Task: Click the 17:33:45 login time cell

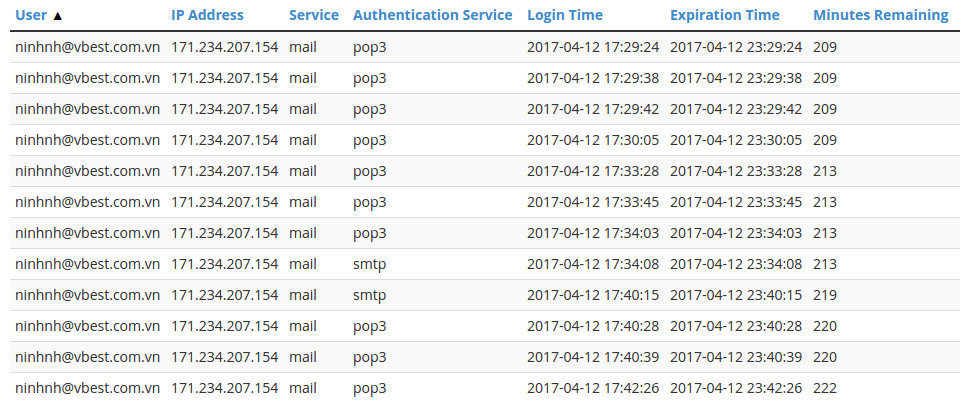Action: click(x=593, y=202)
